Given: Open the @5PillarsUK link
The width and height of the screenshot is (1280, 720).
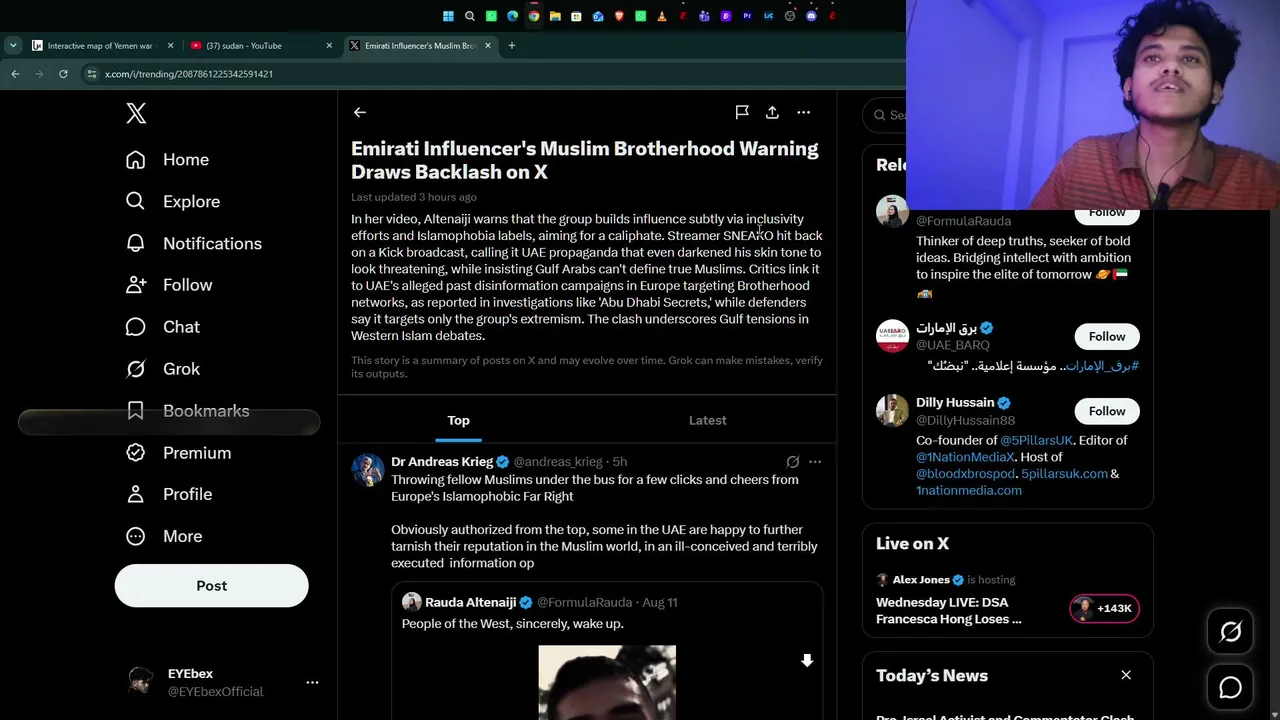Looking at the screenshot, I should [1036, 440].
